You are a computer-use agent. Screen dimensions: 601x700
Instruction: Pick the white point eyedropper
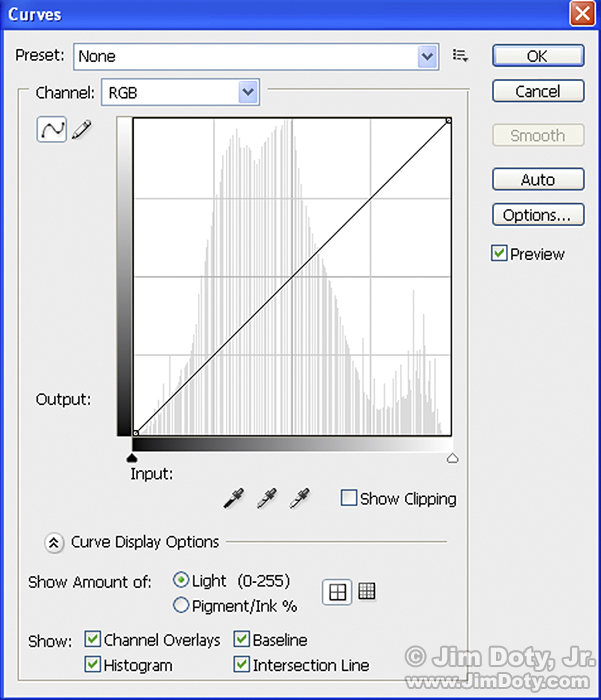(x=300, y=498)
